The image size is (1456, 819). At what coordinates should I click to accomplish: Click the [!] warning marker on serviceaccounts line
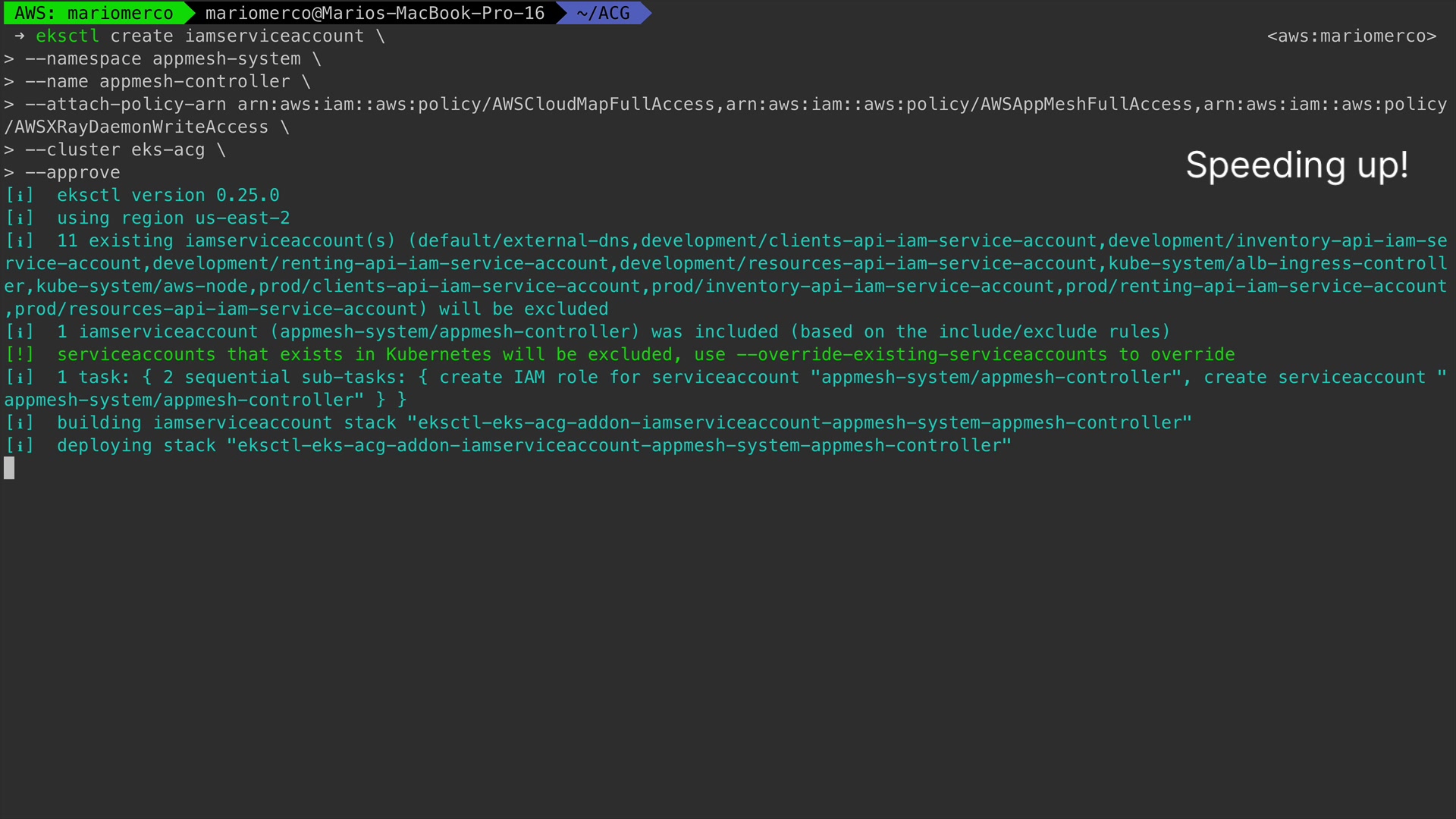tap(20, 354)
